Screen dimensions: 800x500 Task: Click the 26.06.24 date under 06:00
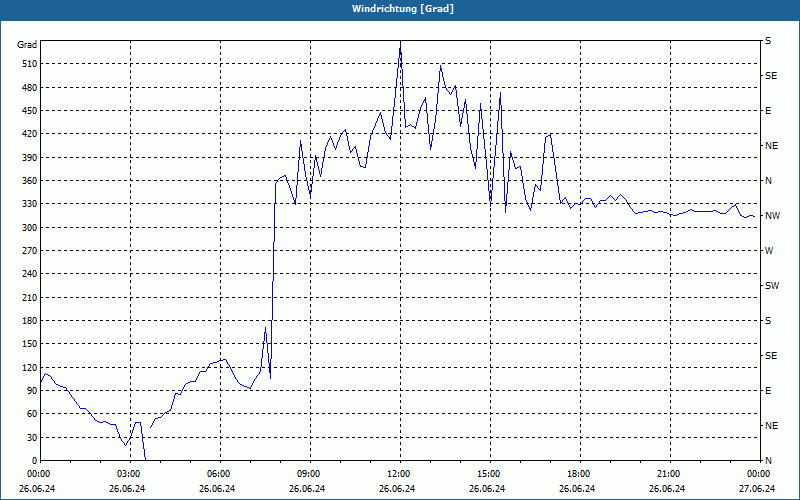tap(217, 489)
